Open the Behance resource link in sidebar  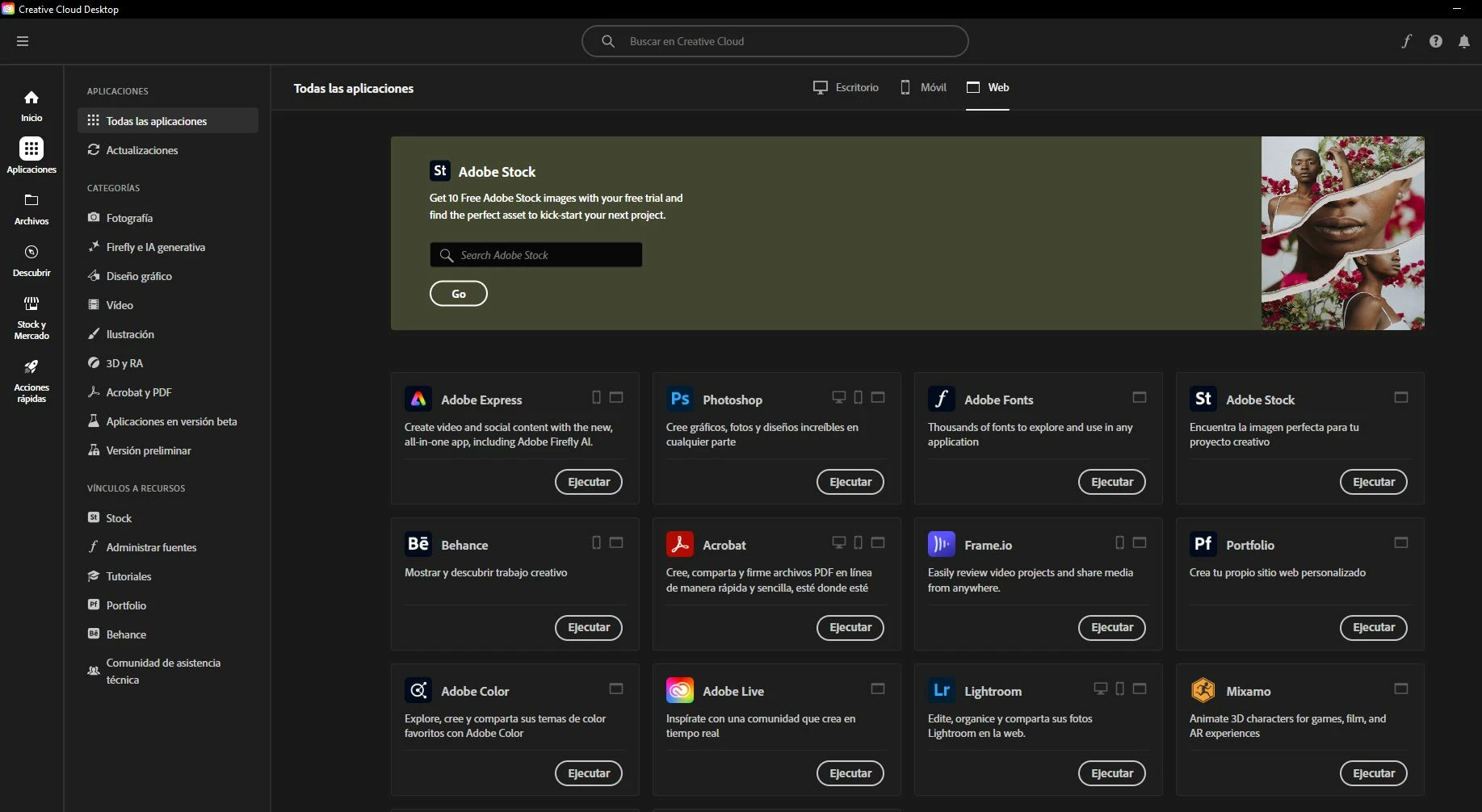[x=168, y=634]
